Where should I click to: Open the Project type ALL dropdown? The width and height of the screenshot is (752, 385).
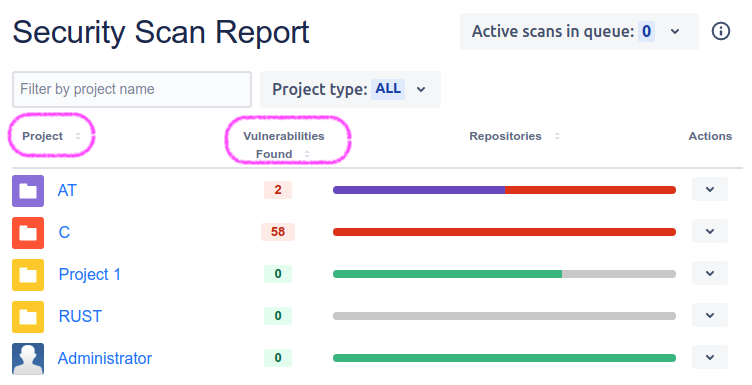pyautogui.click(x=350, y=89)
